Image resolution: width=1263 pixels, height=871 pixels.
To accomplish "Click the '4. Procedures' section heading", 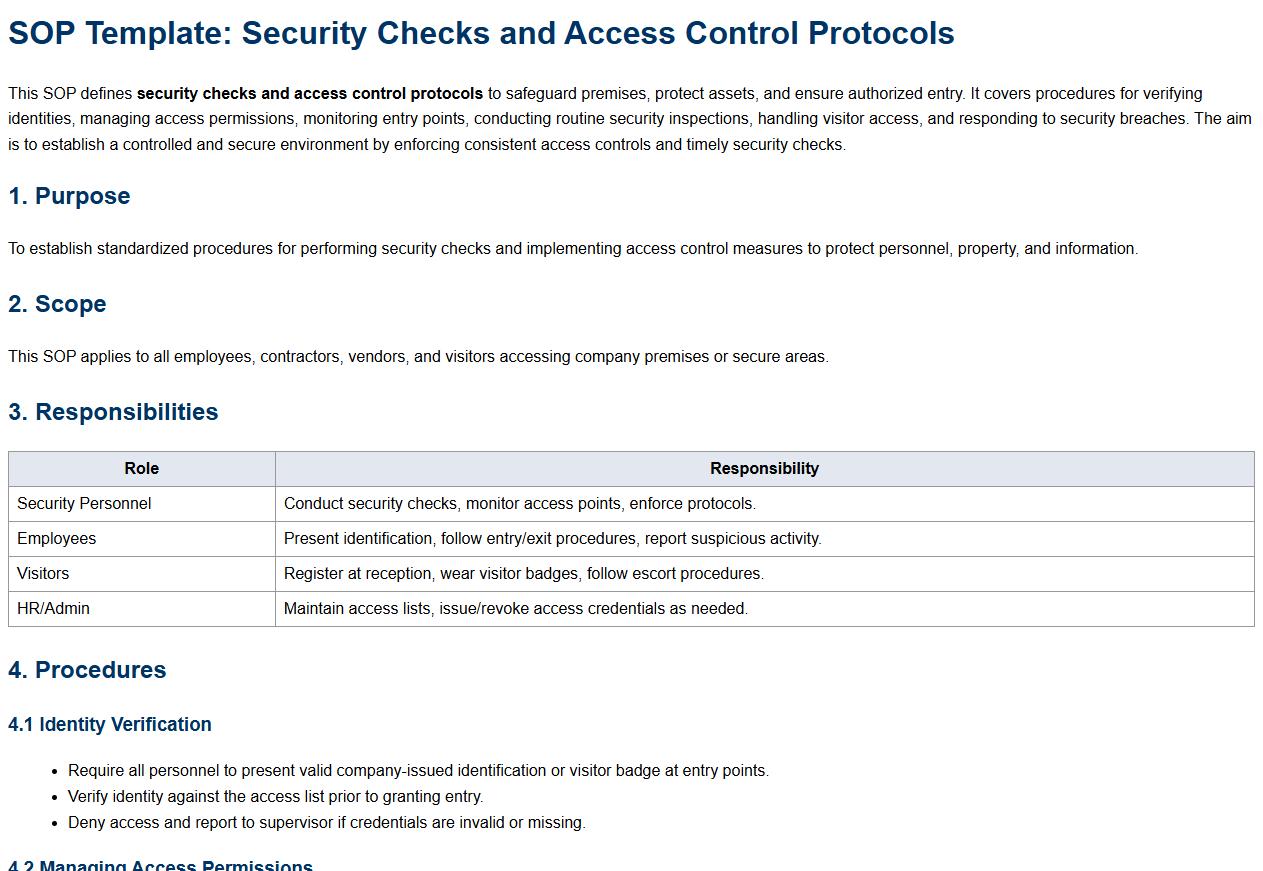I will coord(87,670).
